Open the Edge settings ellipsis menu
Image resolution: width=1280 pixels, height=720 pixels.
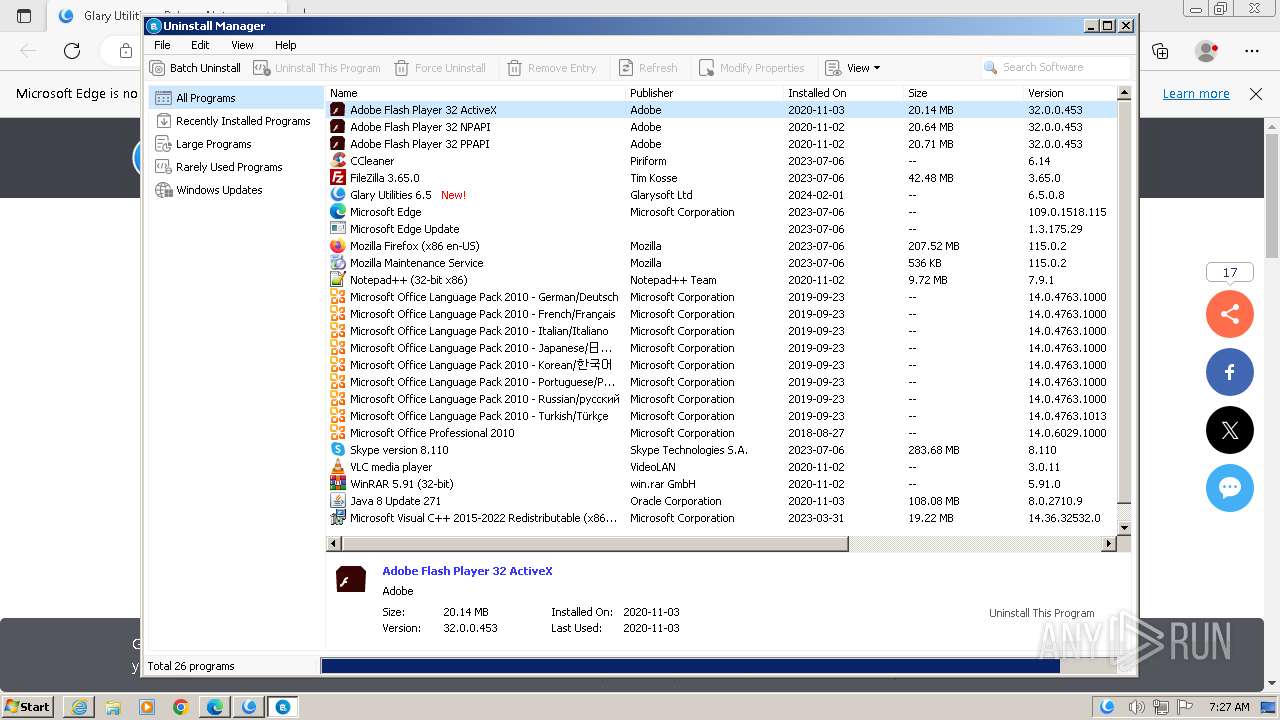point(1252,51)
